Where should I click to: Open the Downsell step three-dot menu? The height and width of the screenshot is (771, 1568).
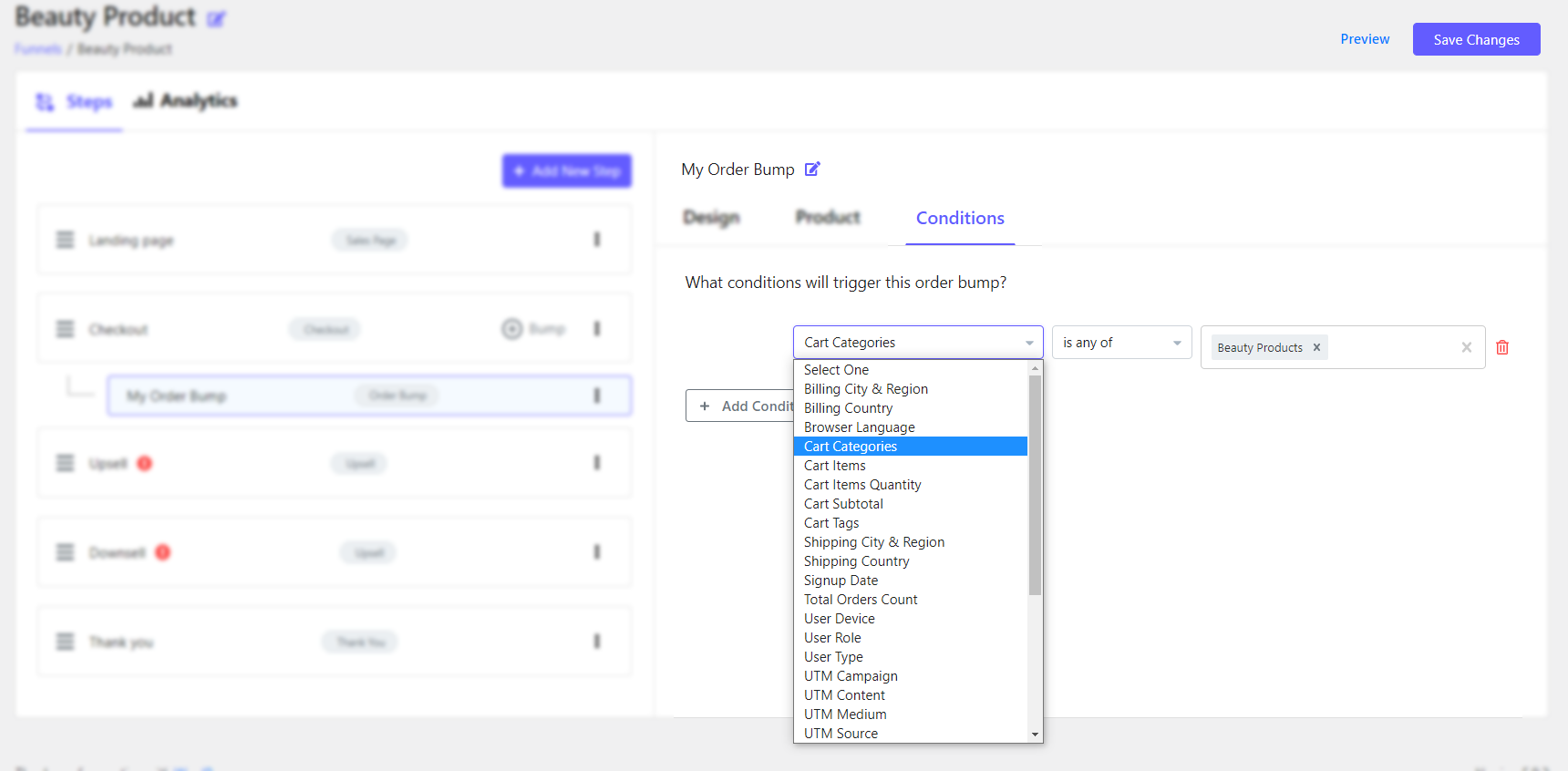pyautogui.click(x=597, y=552)
